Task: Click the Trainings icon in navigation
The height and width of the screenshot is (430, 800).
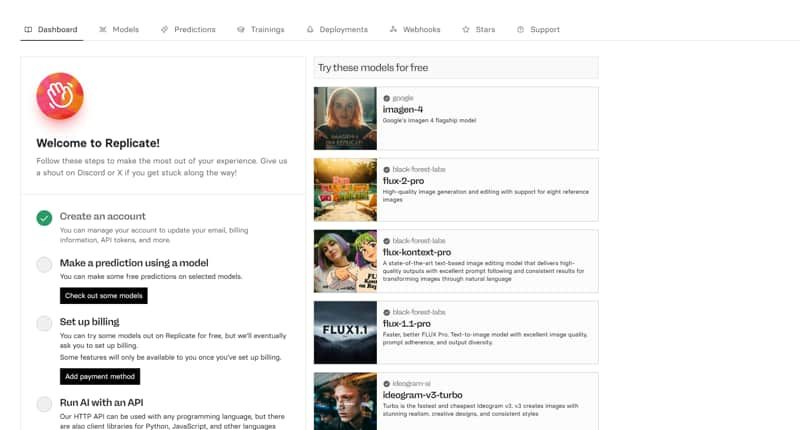Action: tap(241, 30)
